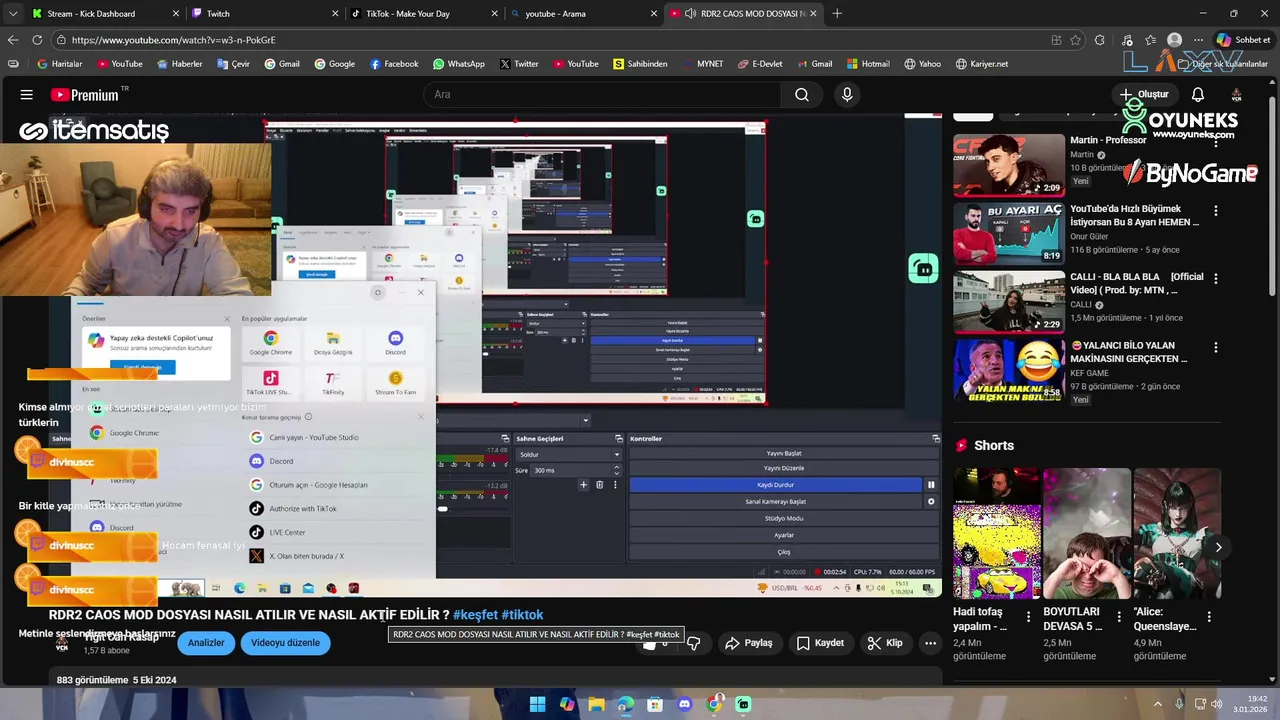This screenshot has height=720, width=1280.
Task: Open BOYUTLARI DEVASA short thumbnail
Action: click(x=1086, y=533)
